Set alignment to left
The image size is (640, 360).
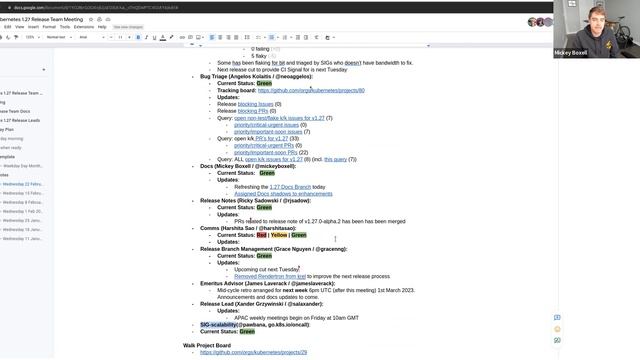[x=212, y=37]
